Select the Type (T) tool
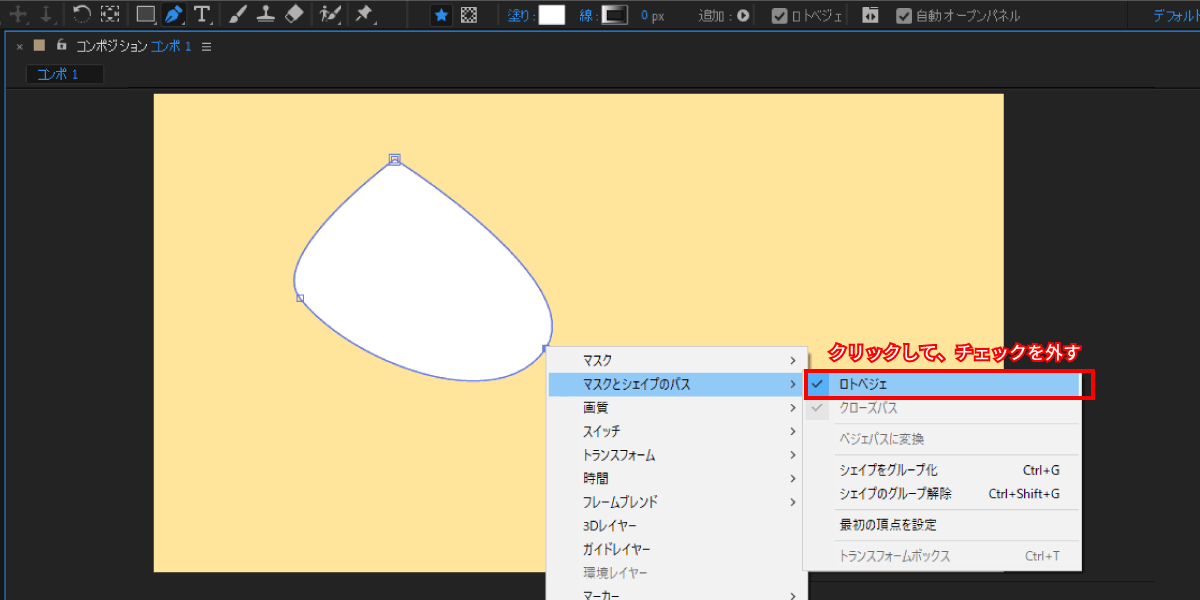Screen dimensions: 1200x600 tap(202, 15)
